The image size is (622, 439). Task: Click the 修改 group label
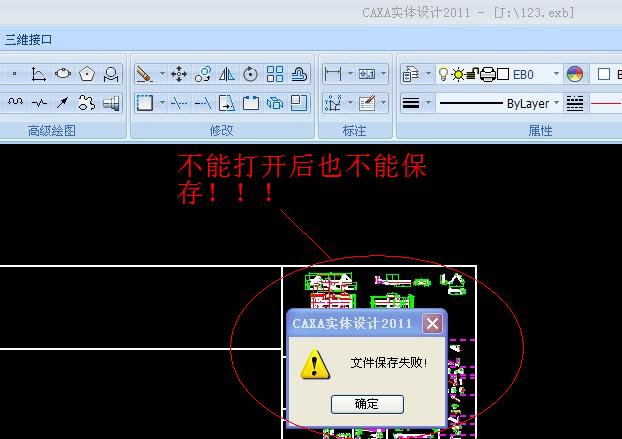221,130
